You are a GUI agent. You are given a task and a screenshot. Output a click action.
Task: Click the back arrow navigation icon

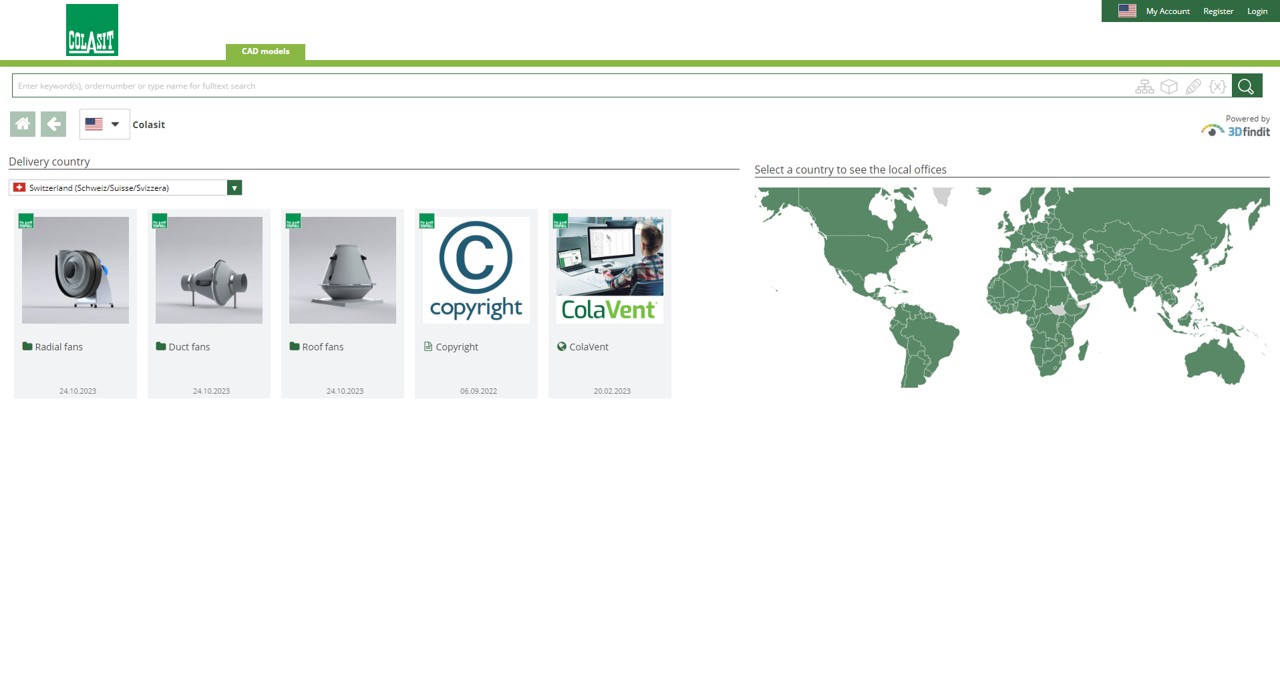coord(53,123)
